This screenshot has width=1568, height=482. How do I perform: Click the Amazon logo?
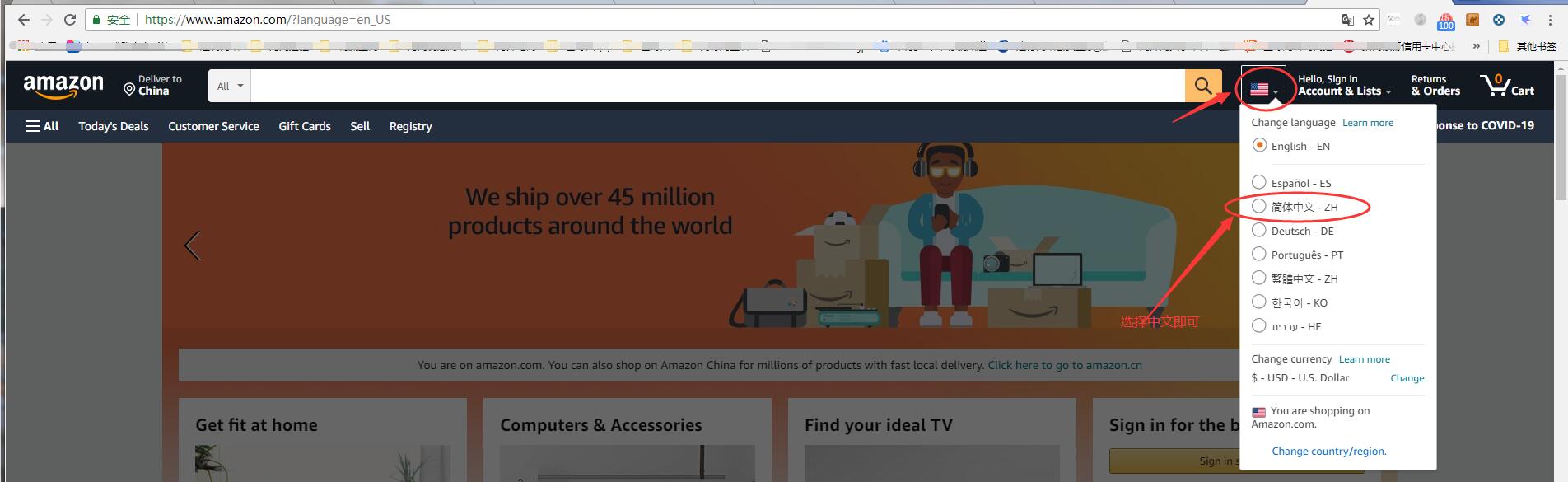[63, 86]
